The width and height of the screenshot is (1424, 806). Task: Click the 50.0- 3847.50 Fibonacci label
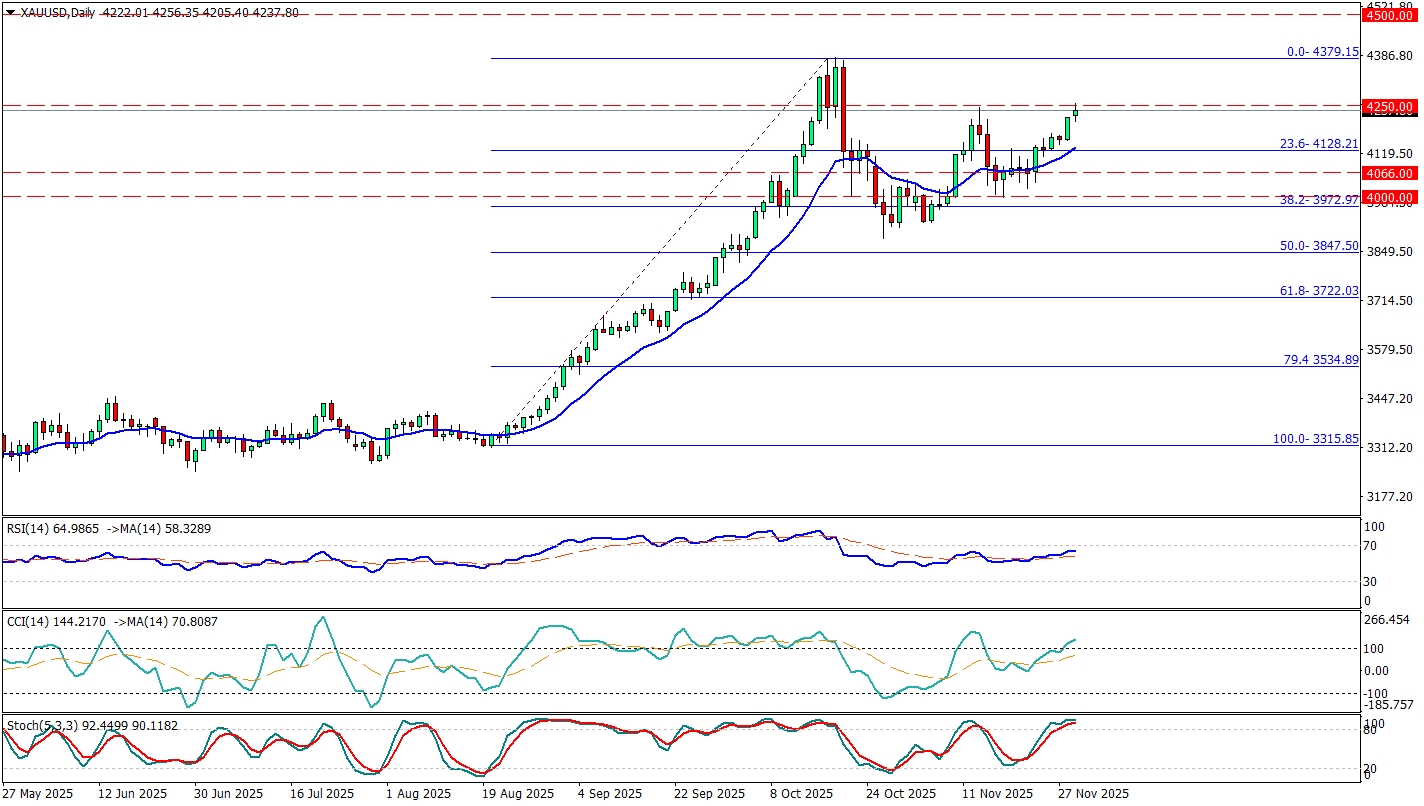coord(1318,245)
